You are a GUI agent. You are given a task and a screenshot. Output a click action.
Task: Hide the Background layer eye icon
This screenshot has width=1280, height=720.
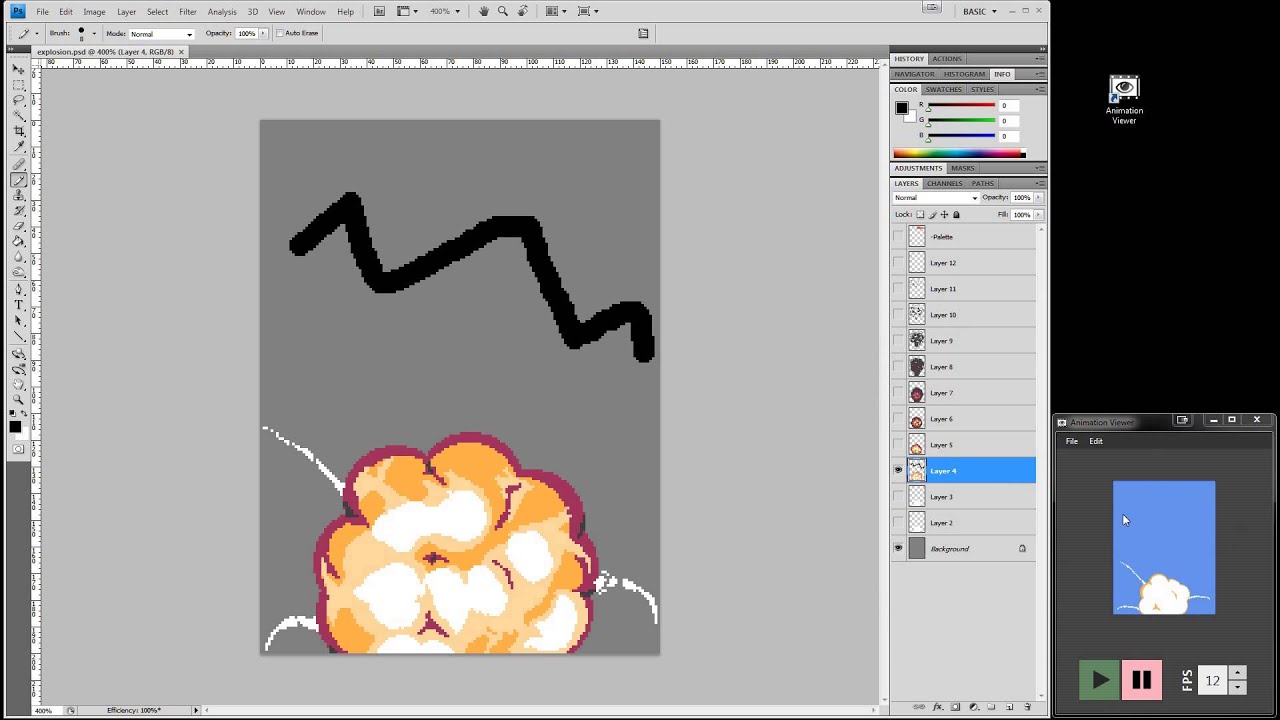click(x=898, y=549)
